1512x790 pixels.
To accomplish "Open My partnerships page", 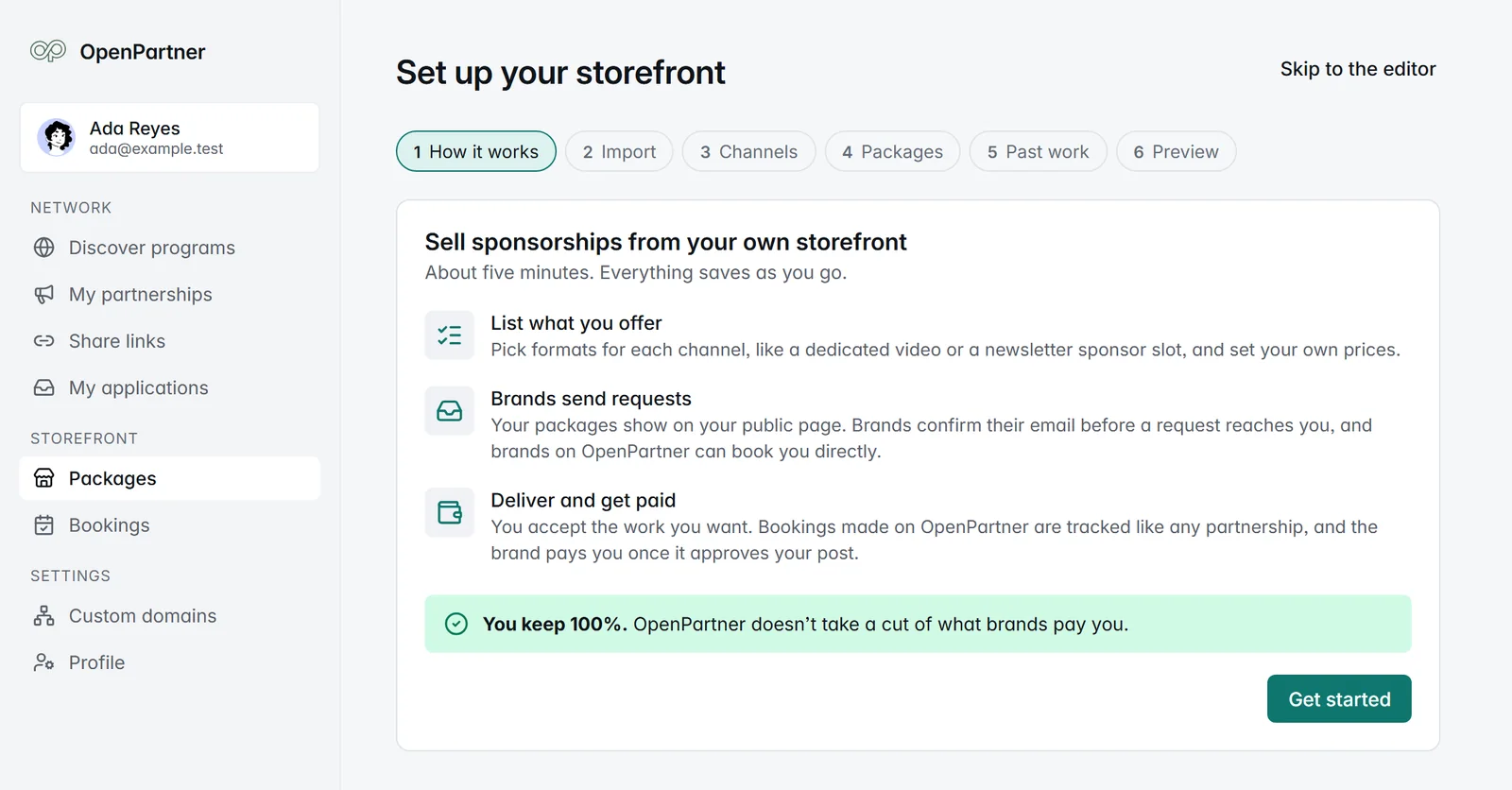I will click(170, 295).
